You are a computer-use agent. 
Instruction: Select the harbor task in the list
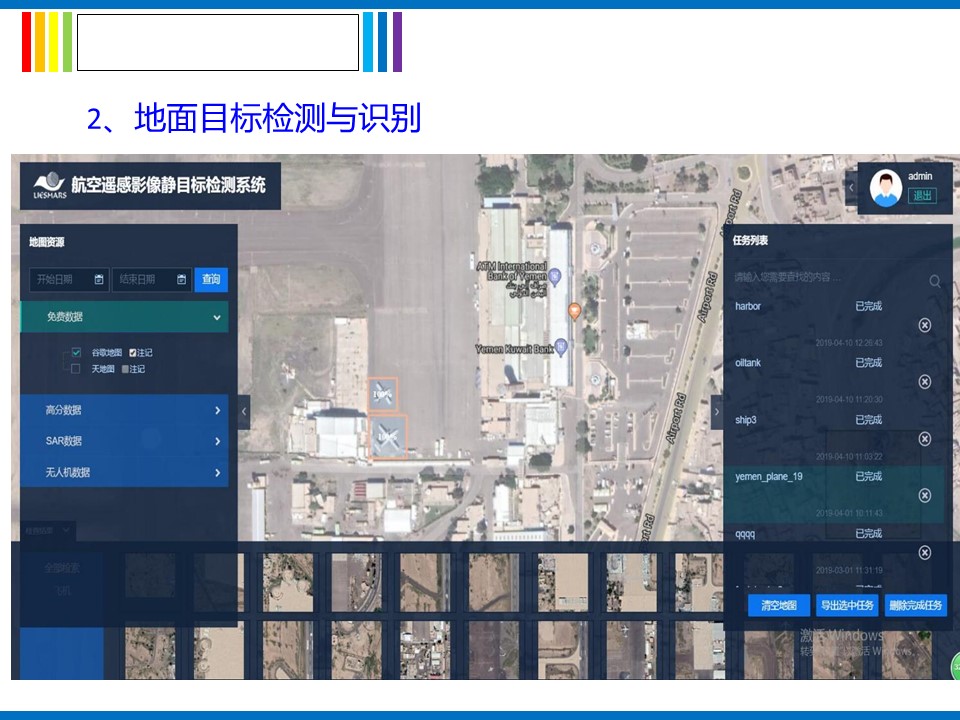tap(749, 306)
